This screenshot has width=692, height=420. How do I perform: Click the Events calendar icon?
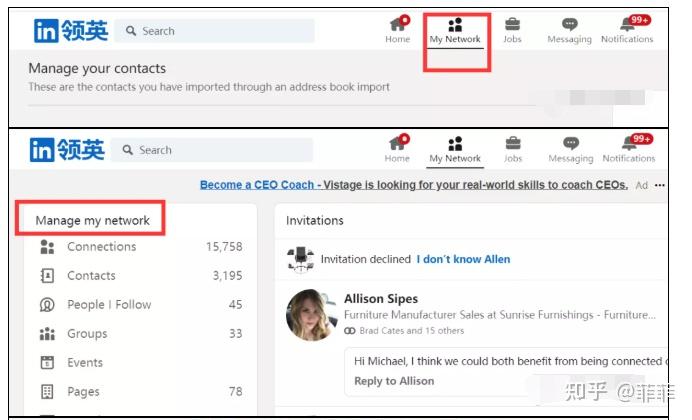pos(47,363)
